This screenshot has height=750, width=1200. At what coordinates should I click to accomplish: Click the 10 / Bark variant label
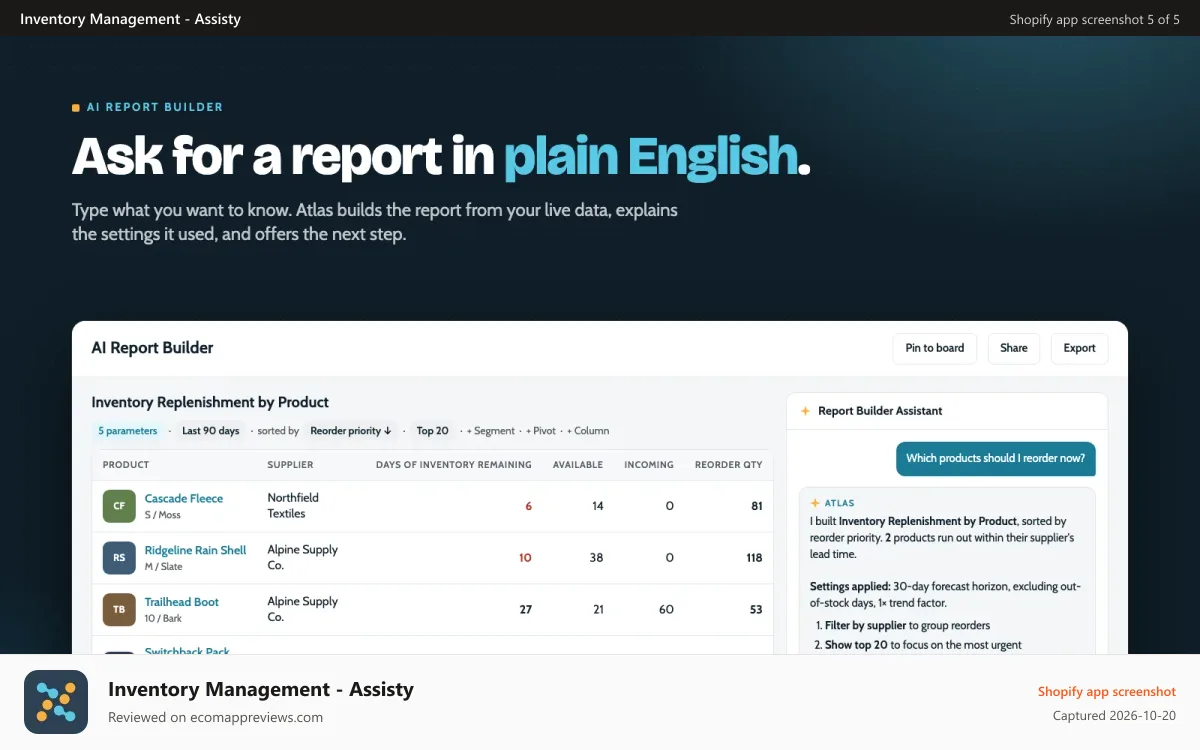(164, 619)
